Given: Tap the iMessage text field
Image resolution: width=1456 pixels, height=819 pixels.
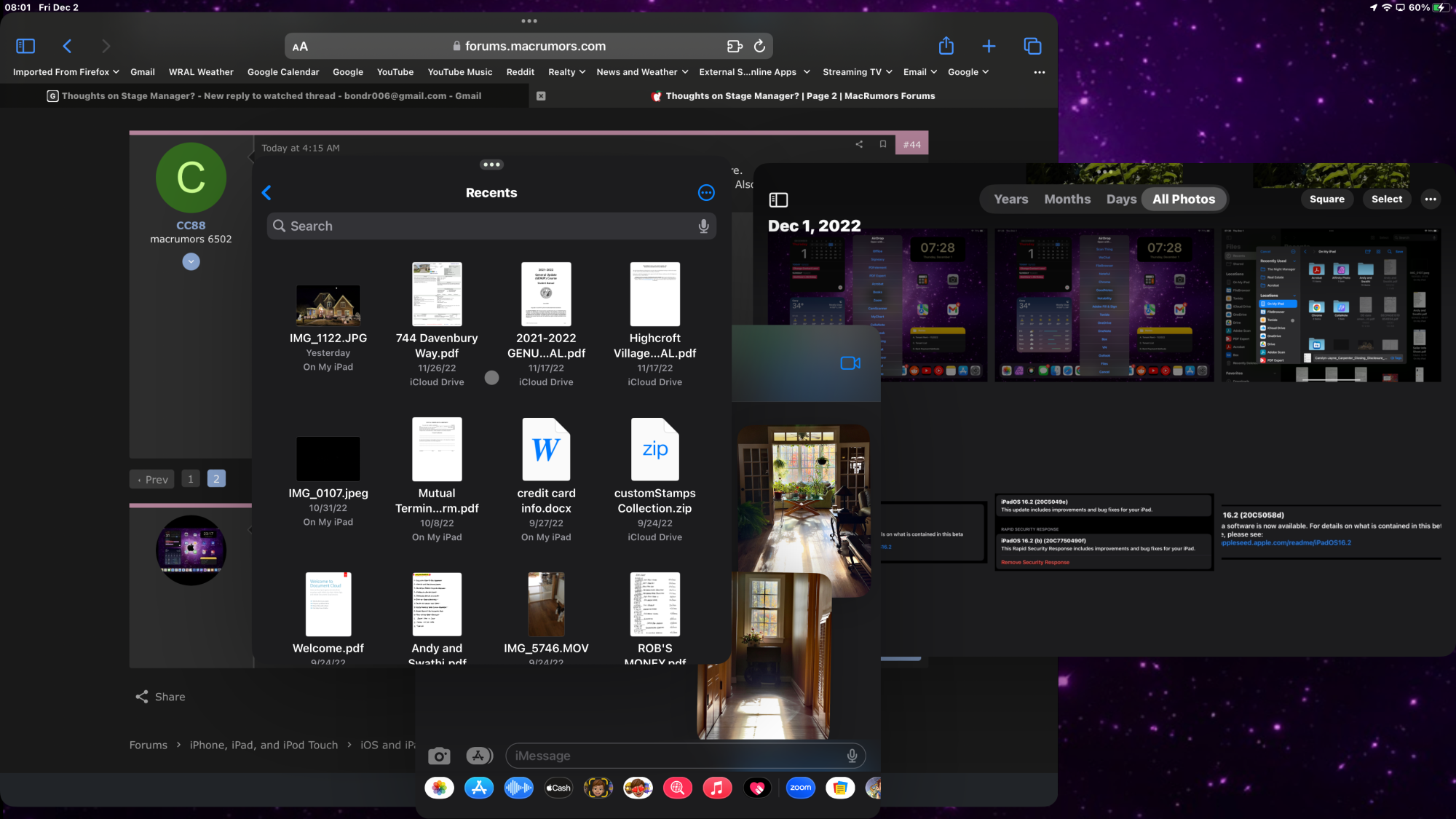Looking at the screenshot, I should tap(685, 756).
